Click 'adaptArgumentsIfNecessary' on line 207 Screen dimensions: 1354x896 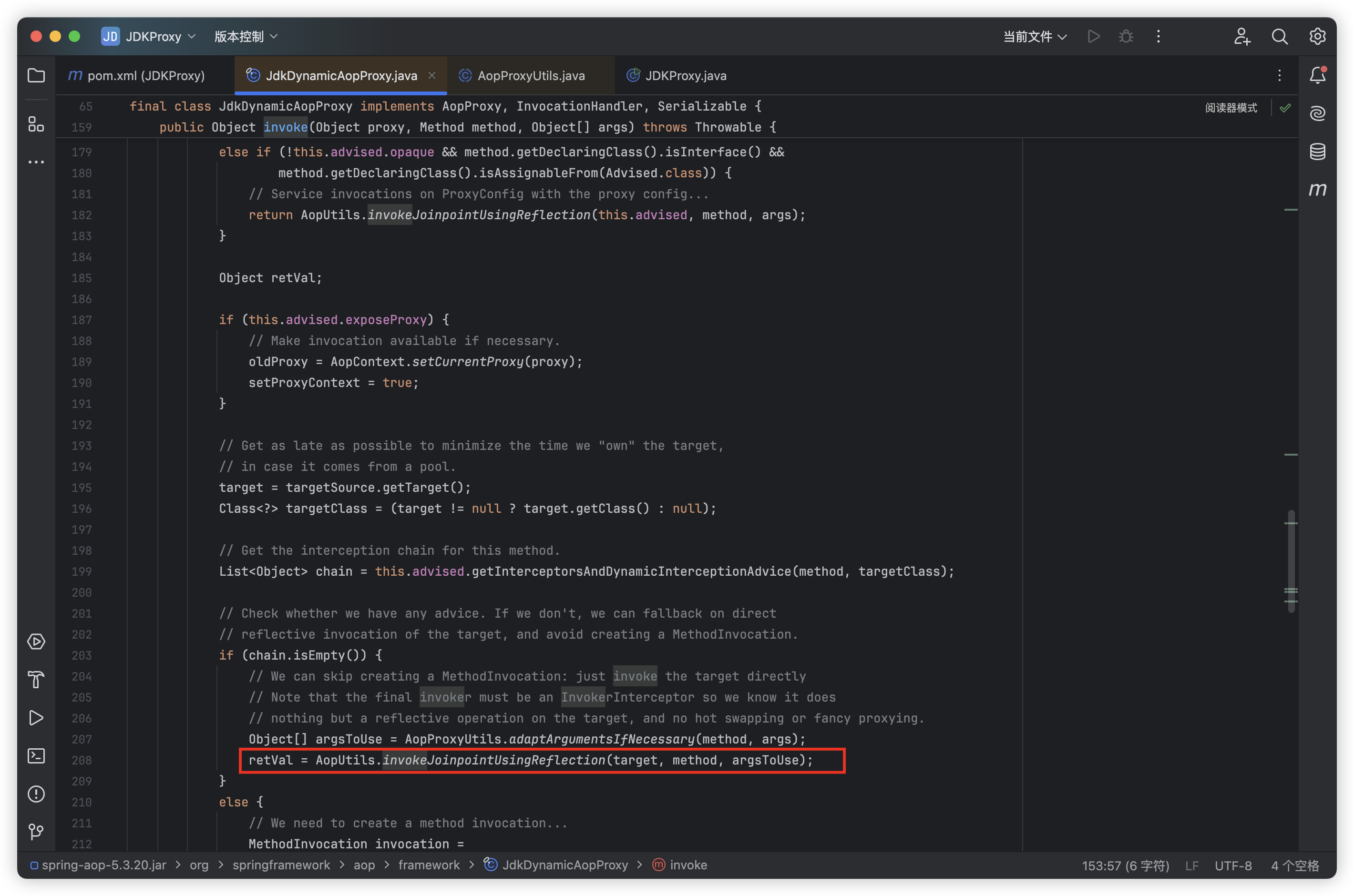[602, 739]
